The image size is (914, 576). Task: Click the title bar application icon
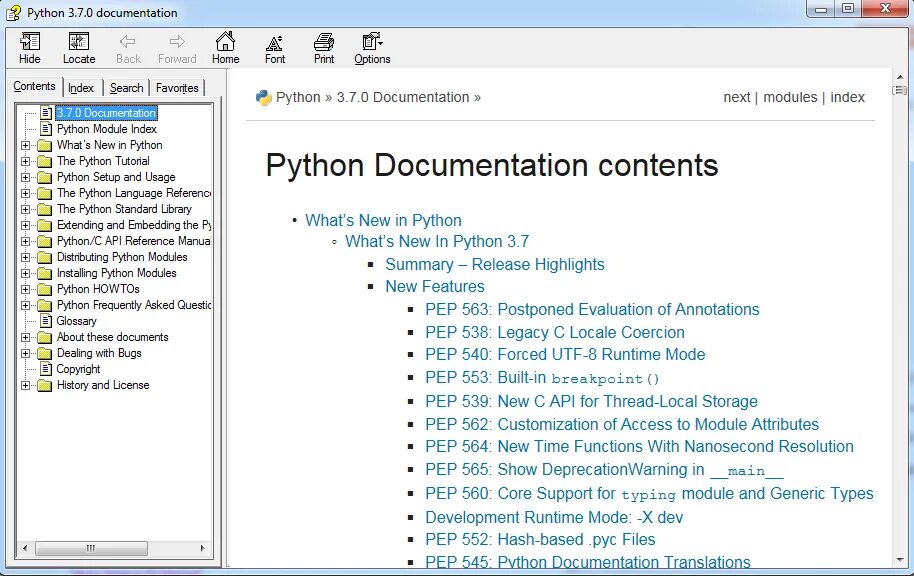(x=13, y=12)
